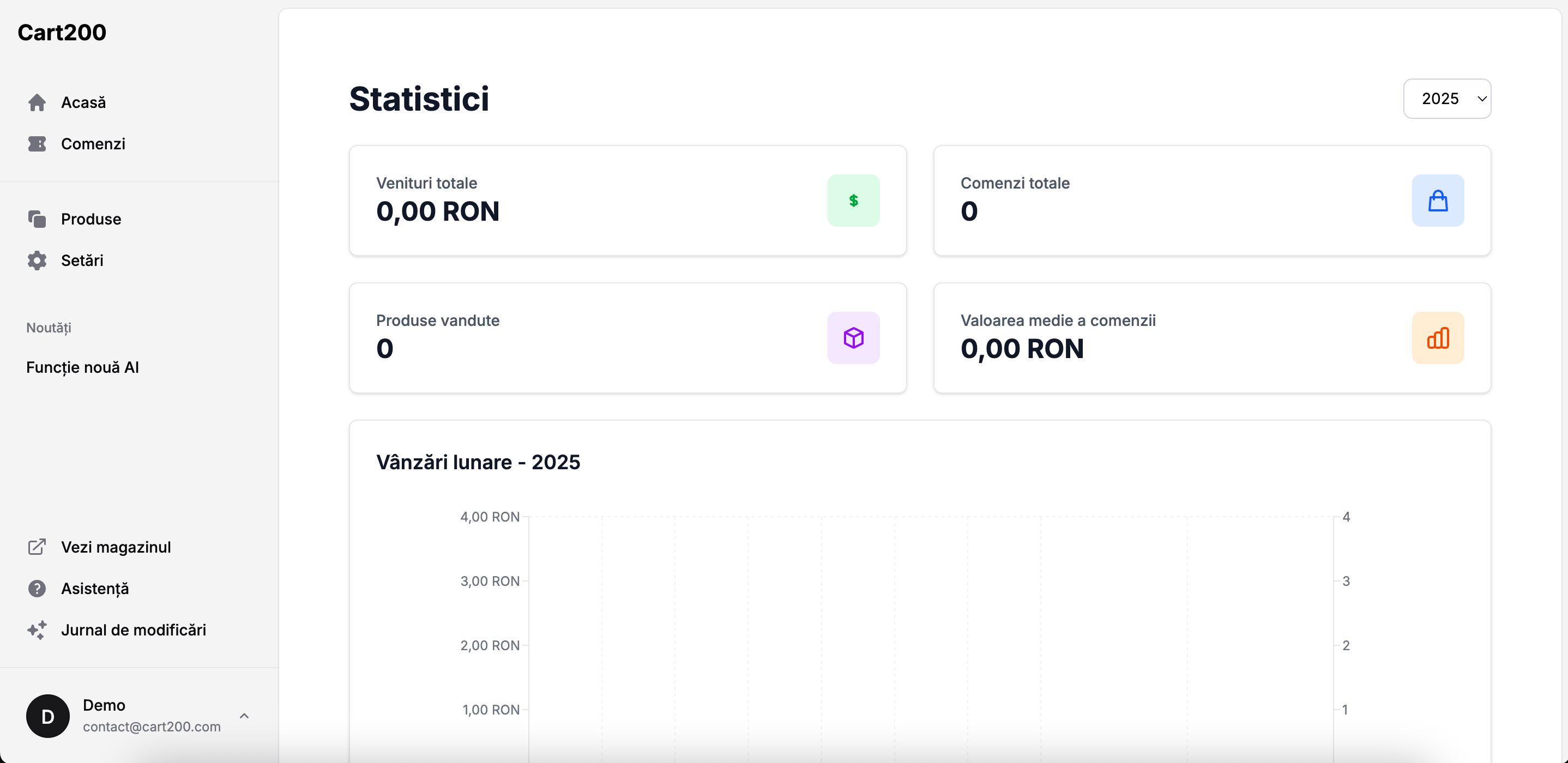
Task: Select the Asistență question mark icon
Action: (x=37, y=589)
